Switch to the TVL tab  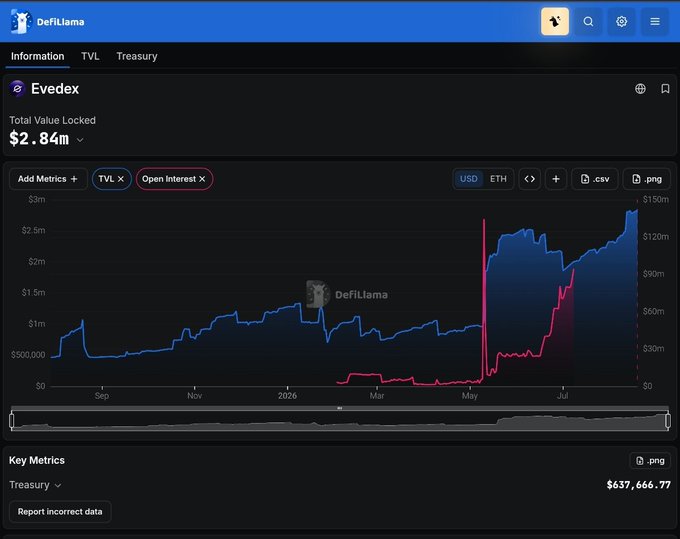pyautogui.click(x=90, y=56)
